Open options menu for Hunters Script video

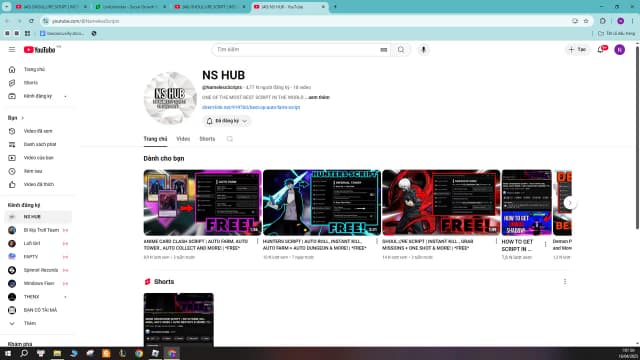coord(377,242)
